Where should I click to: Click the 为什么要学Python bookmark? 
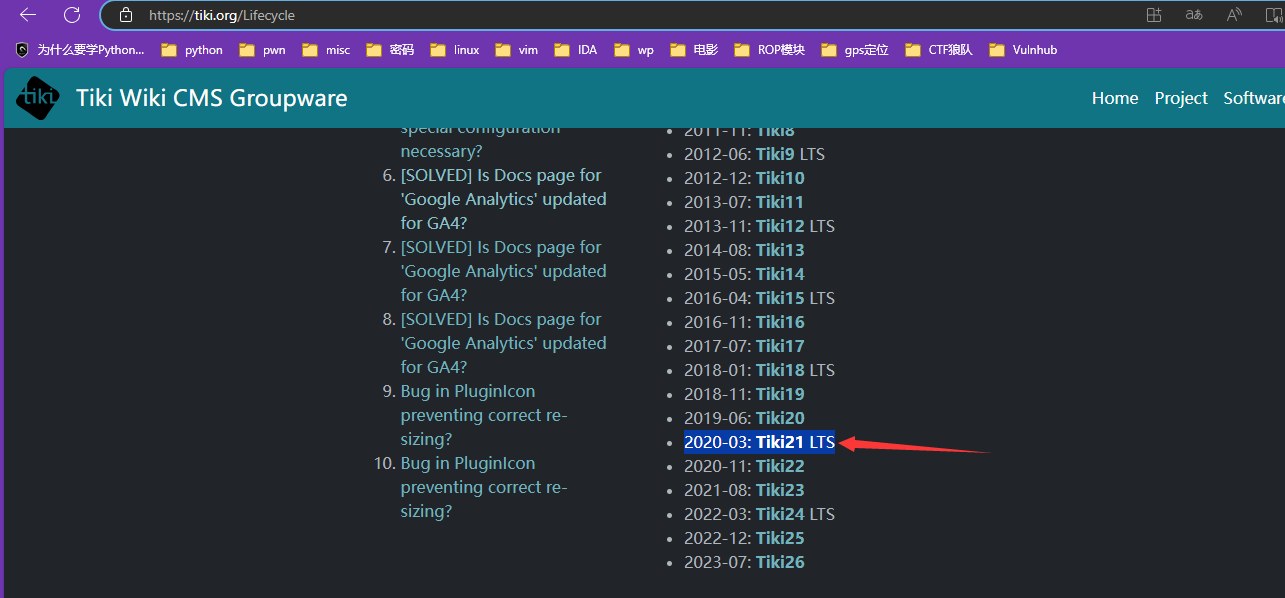(x=80, y=50)
